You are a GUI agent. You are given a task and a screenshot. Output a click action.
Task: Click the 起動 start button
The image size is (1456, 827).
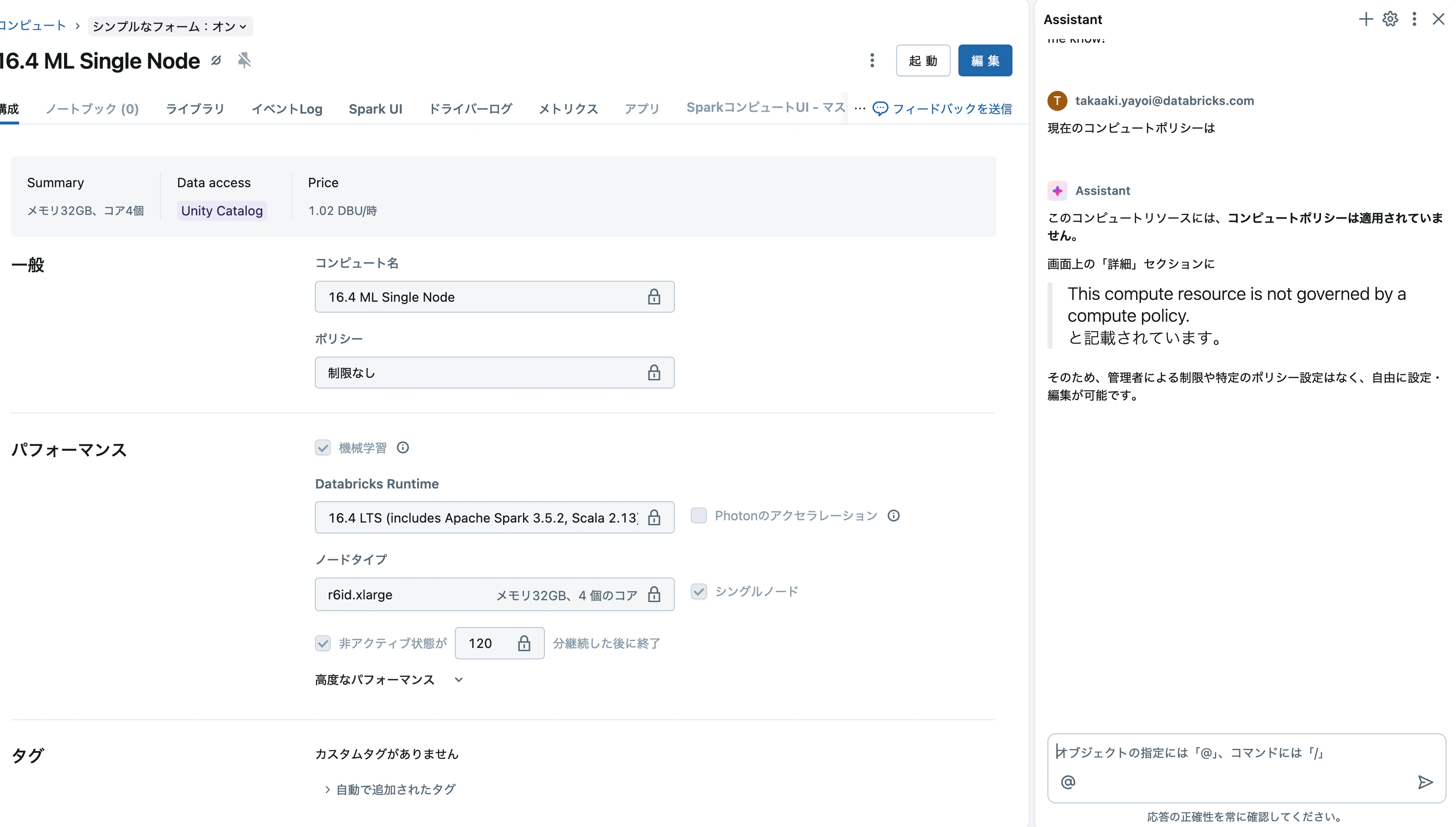click(923, 60)
